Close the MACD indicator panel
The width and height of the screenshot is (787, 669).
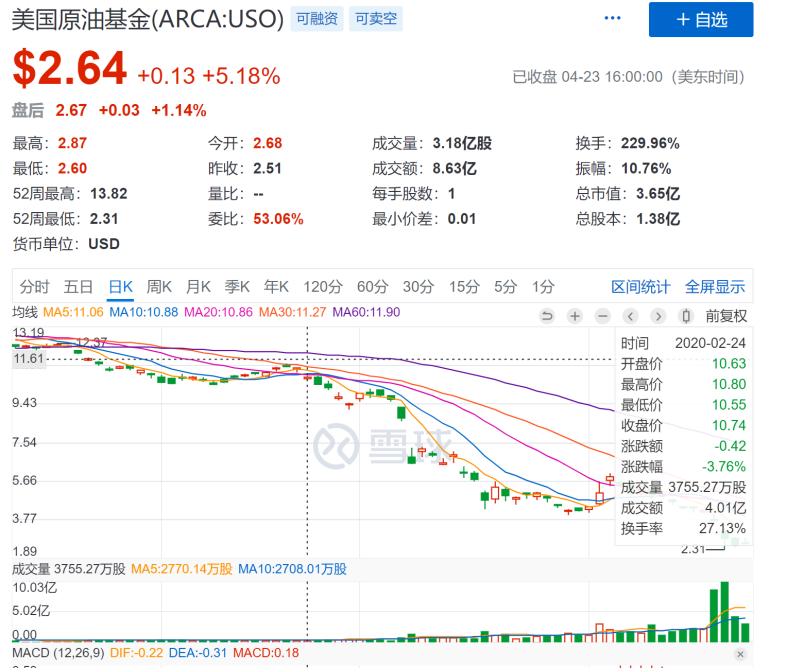[x=740, y=654]
